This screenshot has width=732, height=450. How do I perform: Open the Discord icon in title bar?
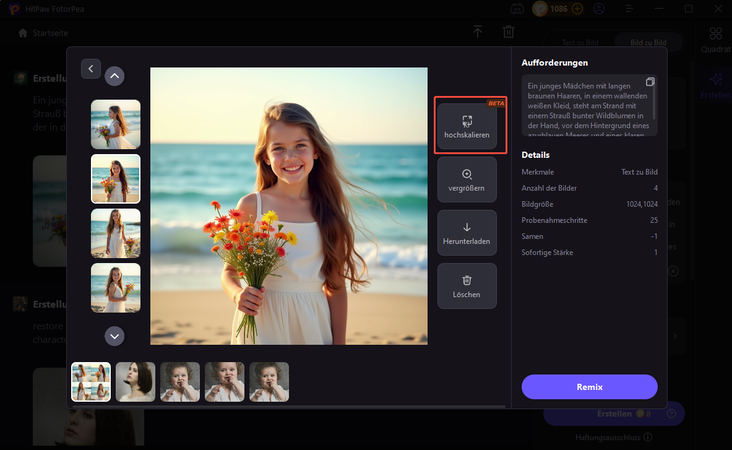pos(517,9)
